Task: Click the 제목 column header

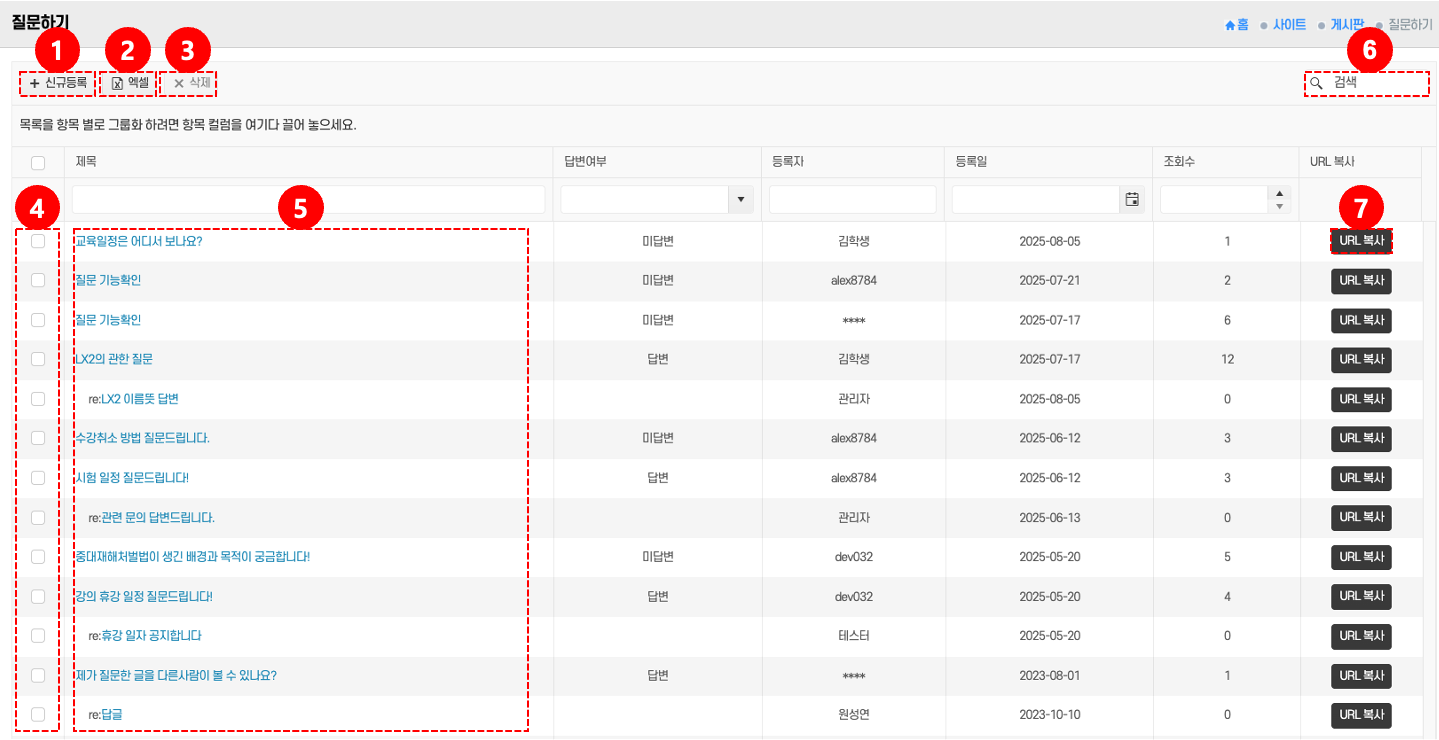Action: [86, 162]
